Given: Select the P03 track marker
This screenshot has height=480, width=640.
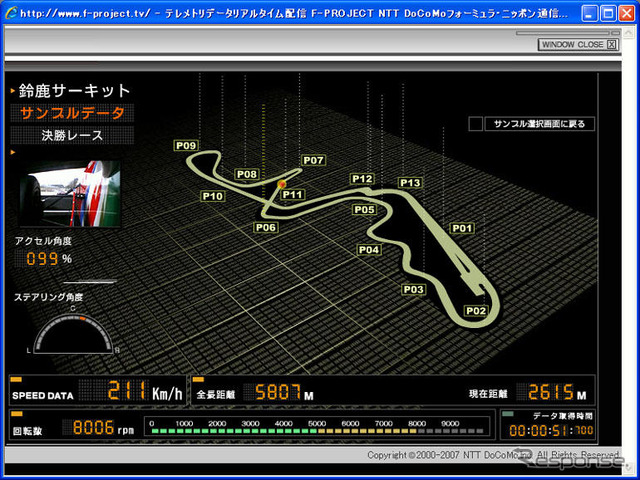Looking at the screenshot, I should coord(413,290).
